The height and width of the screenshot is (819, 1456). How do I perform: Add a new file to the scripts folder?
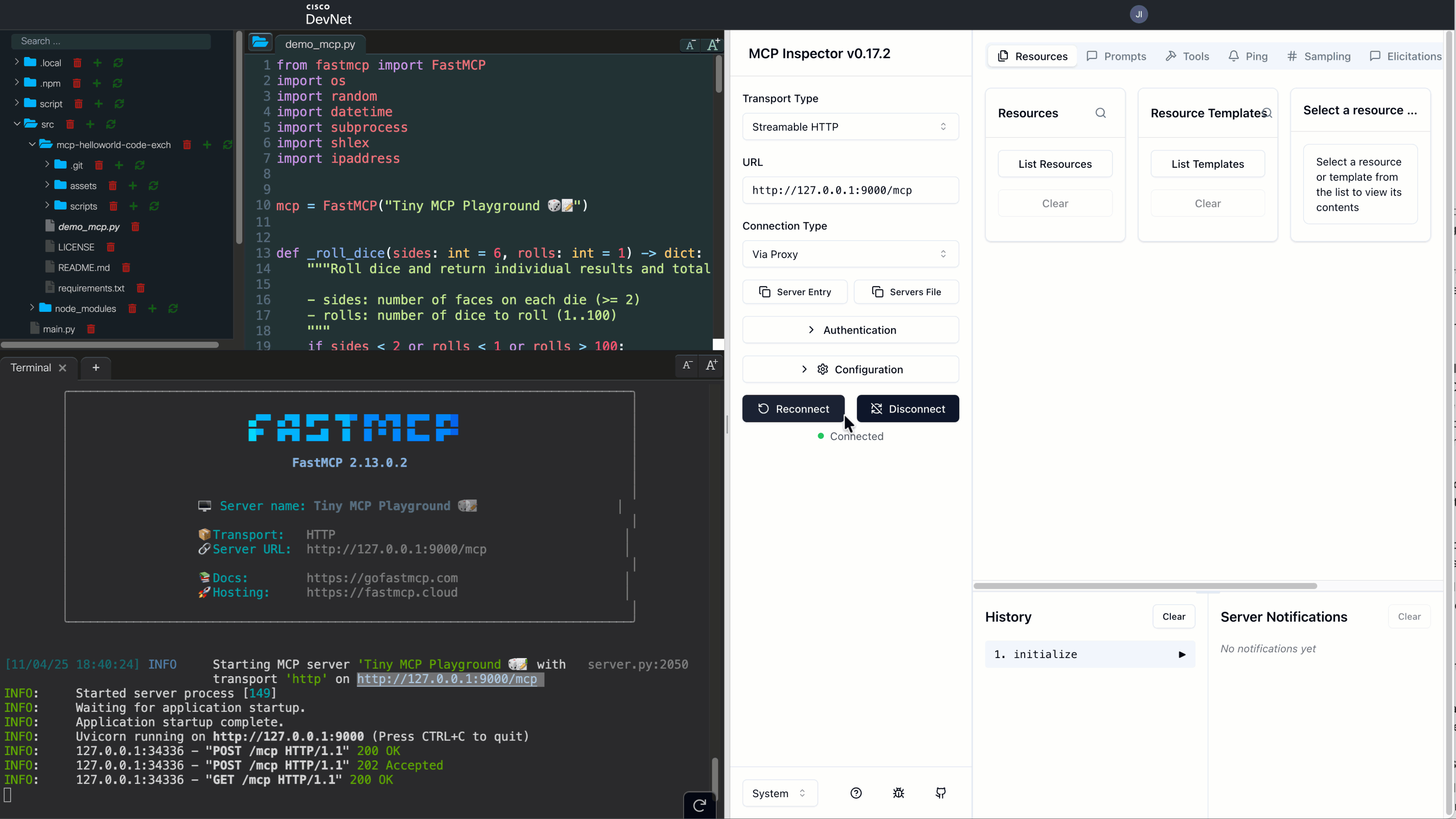pyautogui.click(x=133, y=206)
